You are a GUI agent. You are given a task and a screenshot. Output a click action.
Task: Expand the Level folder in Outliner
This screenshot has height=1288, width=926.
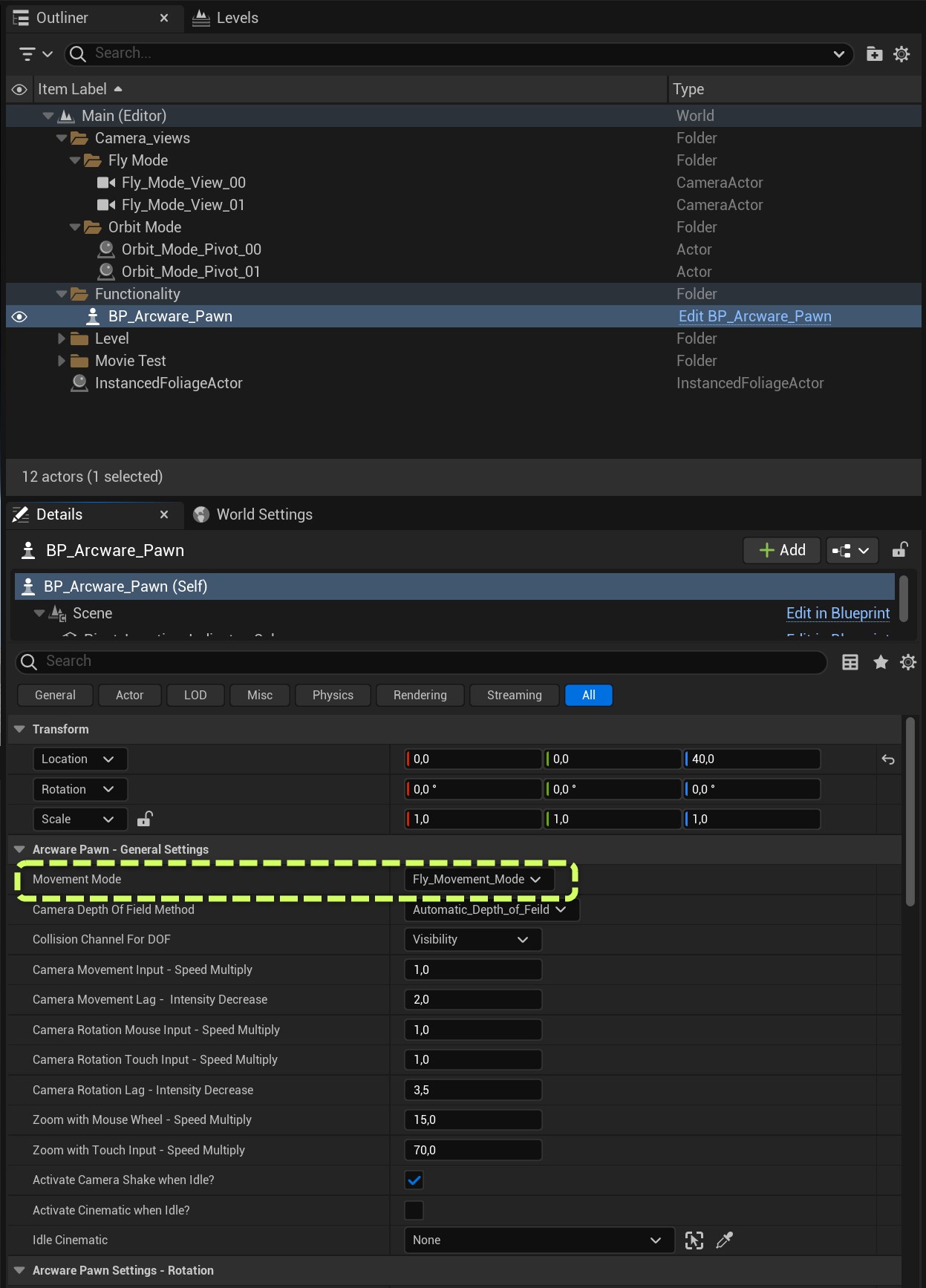pos(62,339)
